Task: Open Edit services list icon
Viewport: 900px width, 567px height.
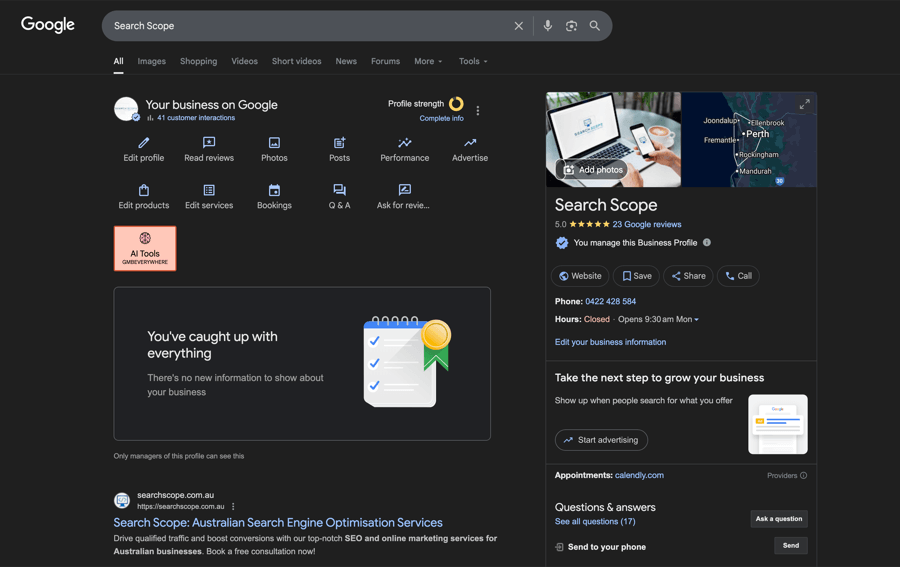Action: pyautogui.click(x=209, y=190)
